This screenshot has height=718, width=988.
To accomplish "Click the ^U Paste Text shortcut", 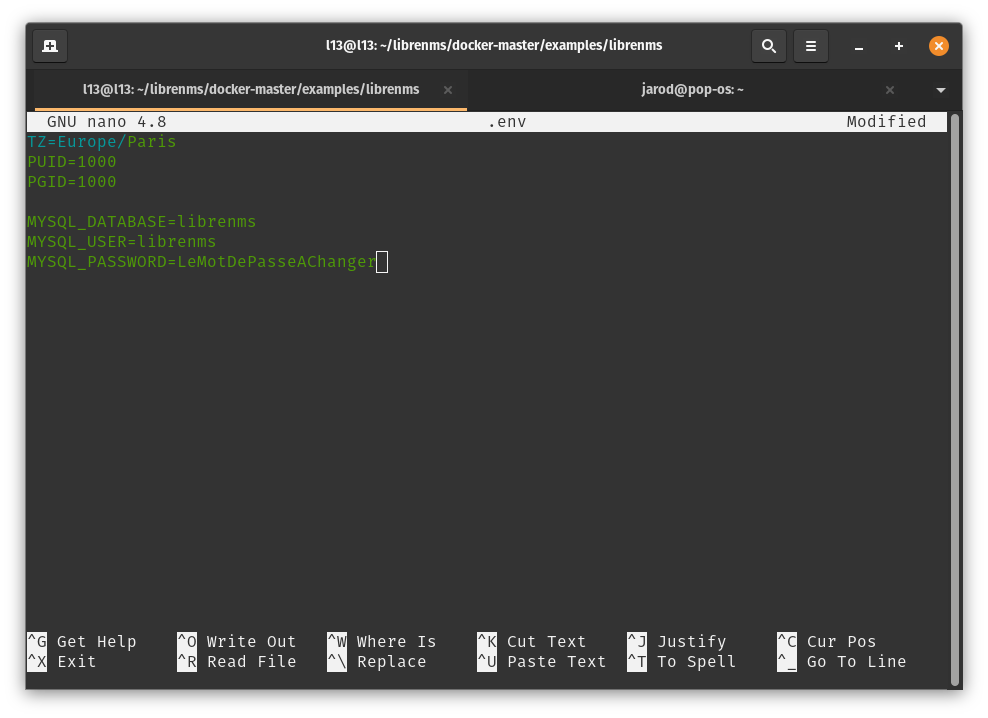I will (542, 662).
